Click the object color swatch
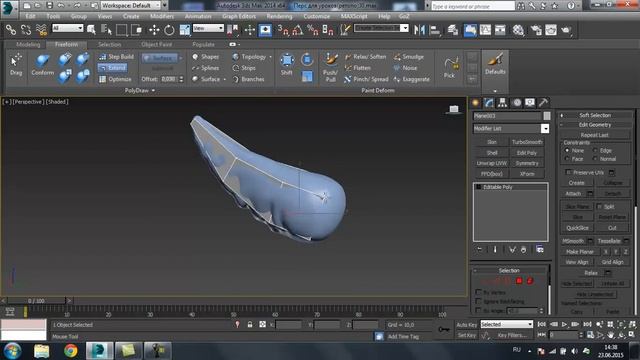This screenshot has width=640, height=360. click(x=547, y=116)
